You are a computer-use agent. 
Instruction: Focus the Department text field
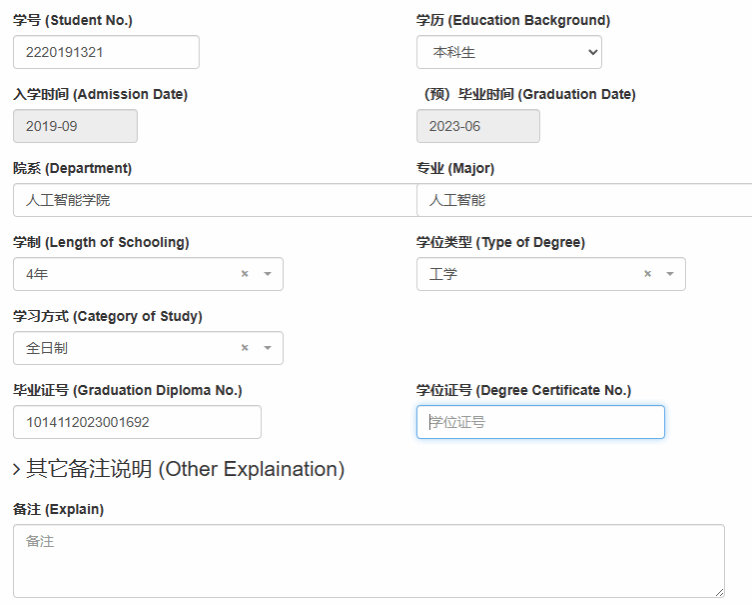point(214,200)
